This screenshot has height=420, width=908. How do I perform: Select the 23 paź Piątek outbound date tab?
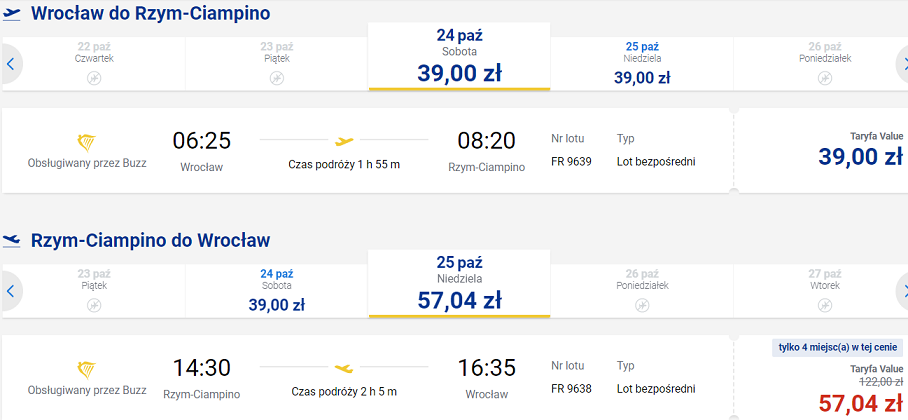pos(277,64)
